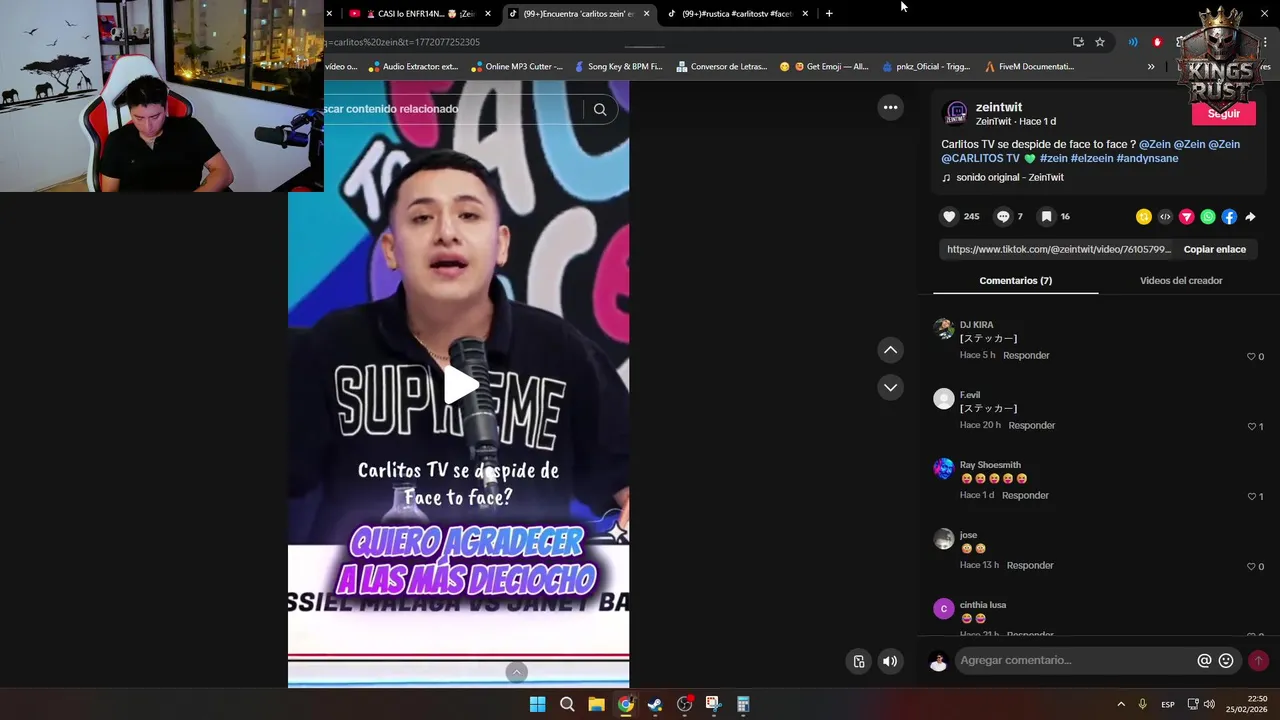Viewport: 1280px width, 720px height.
Task: Switch to Videos del creador tab
Action: pos(1181,281)
